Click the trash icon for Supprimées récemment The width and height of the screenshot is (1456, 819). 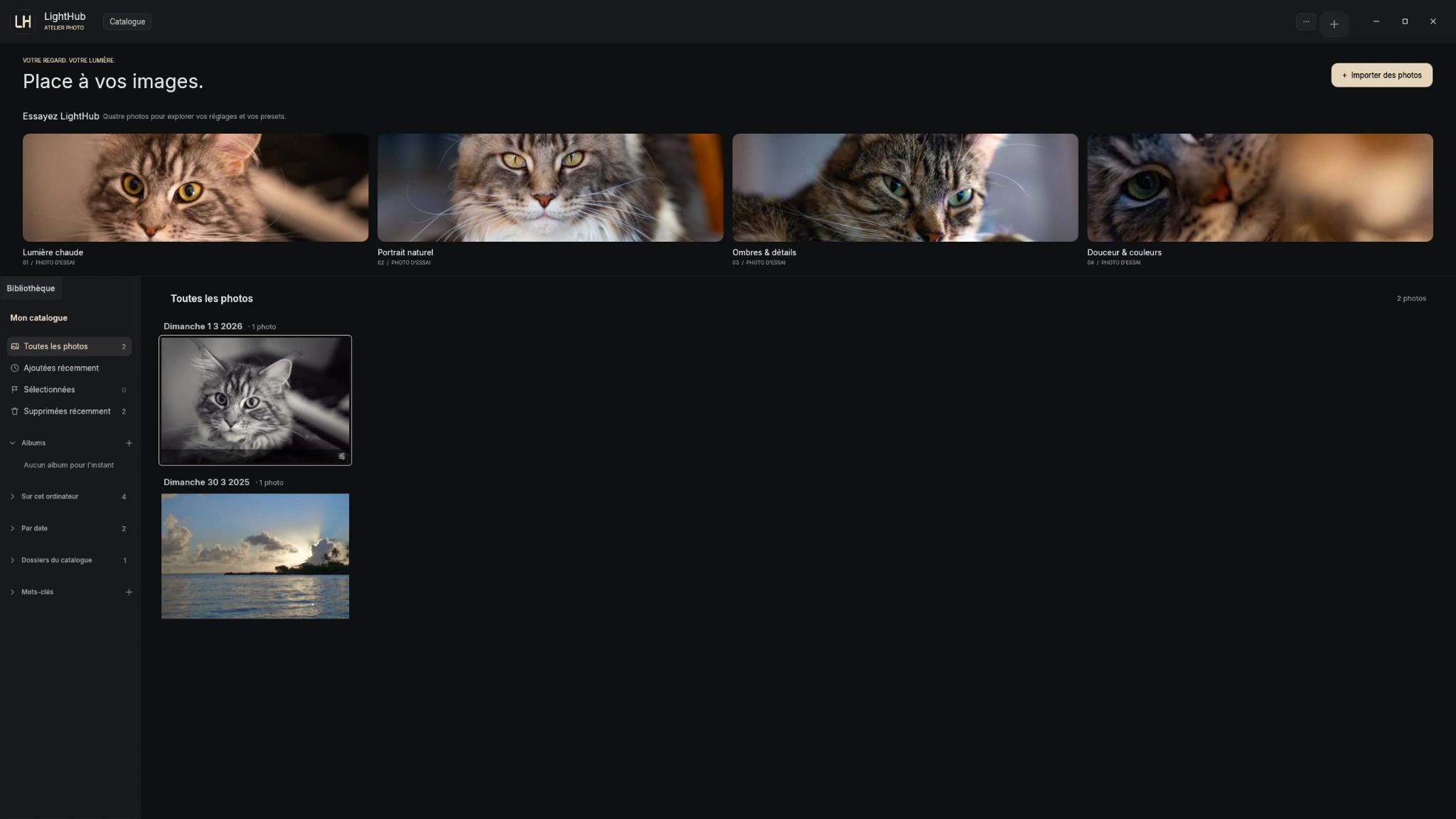coord(15,412)
